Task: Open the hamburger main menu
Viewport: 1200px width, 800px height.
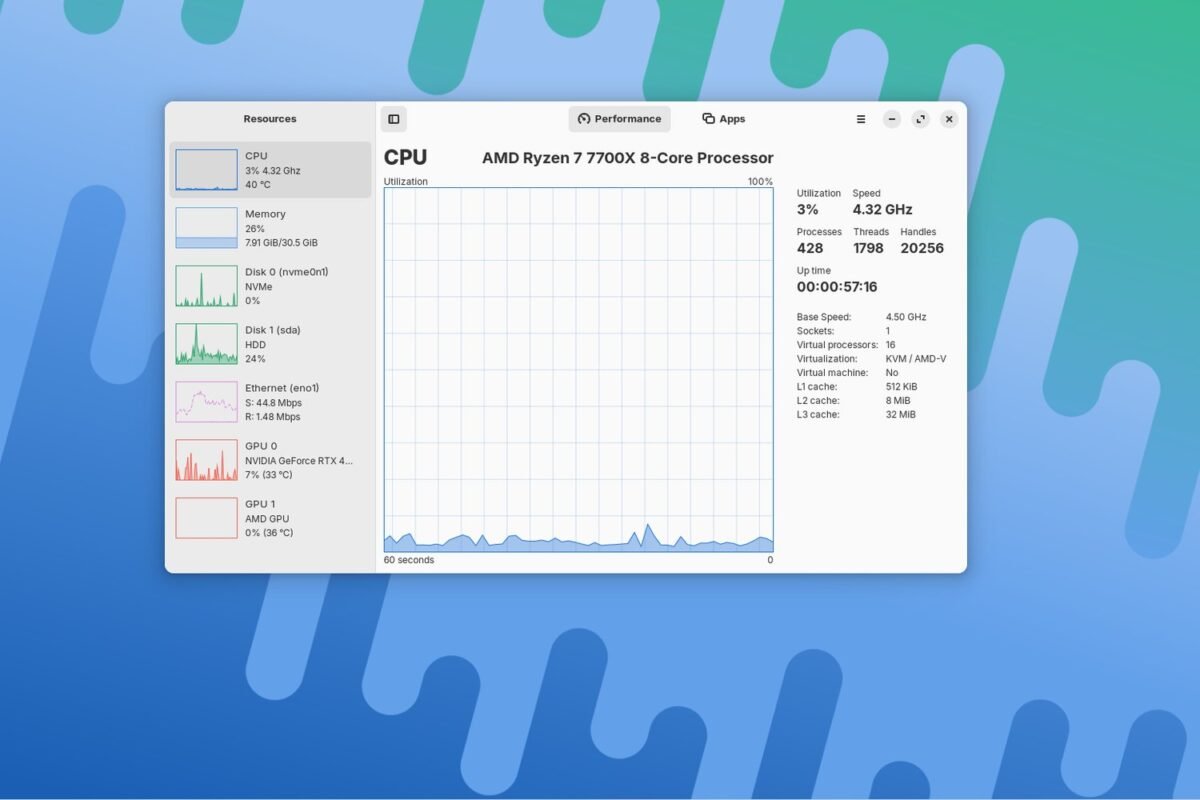Action: point(861,119)
